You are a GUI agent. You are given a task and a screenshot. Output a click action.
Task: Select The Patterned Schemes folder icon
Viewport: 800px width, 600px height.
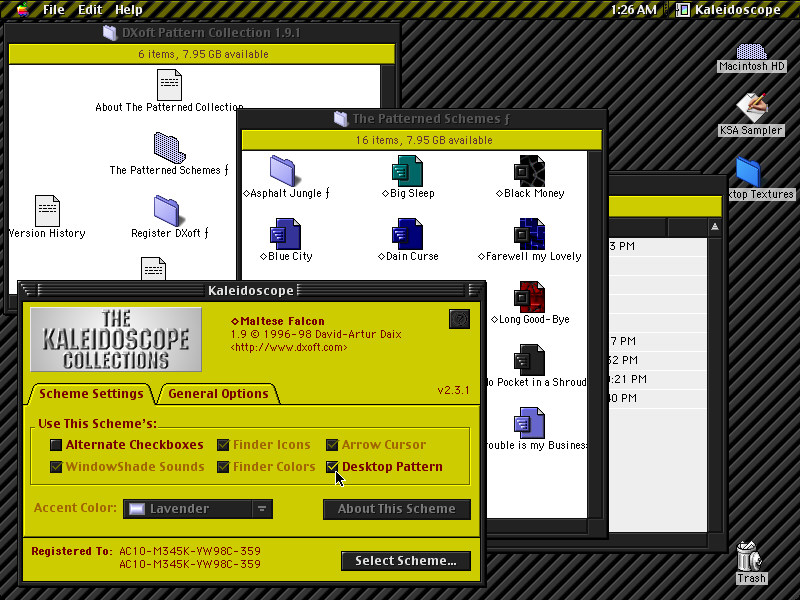coord(169,148)
